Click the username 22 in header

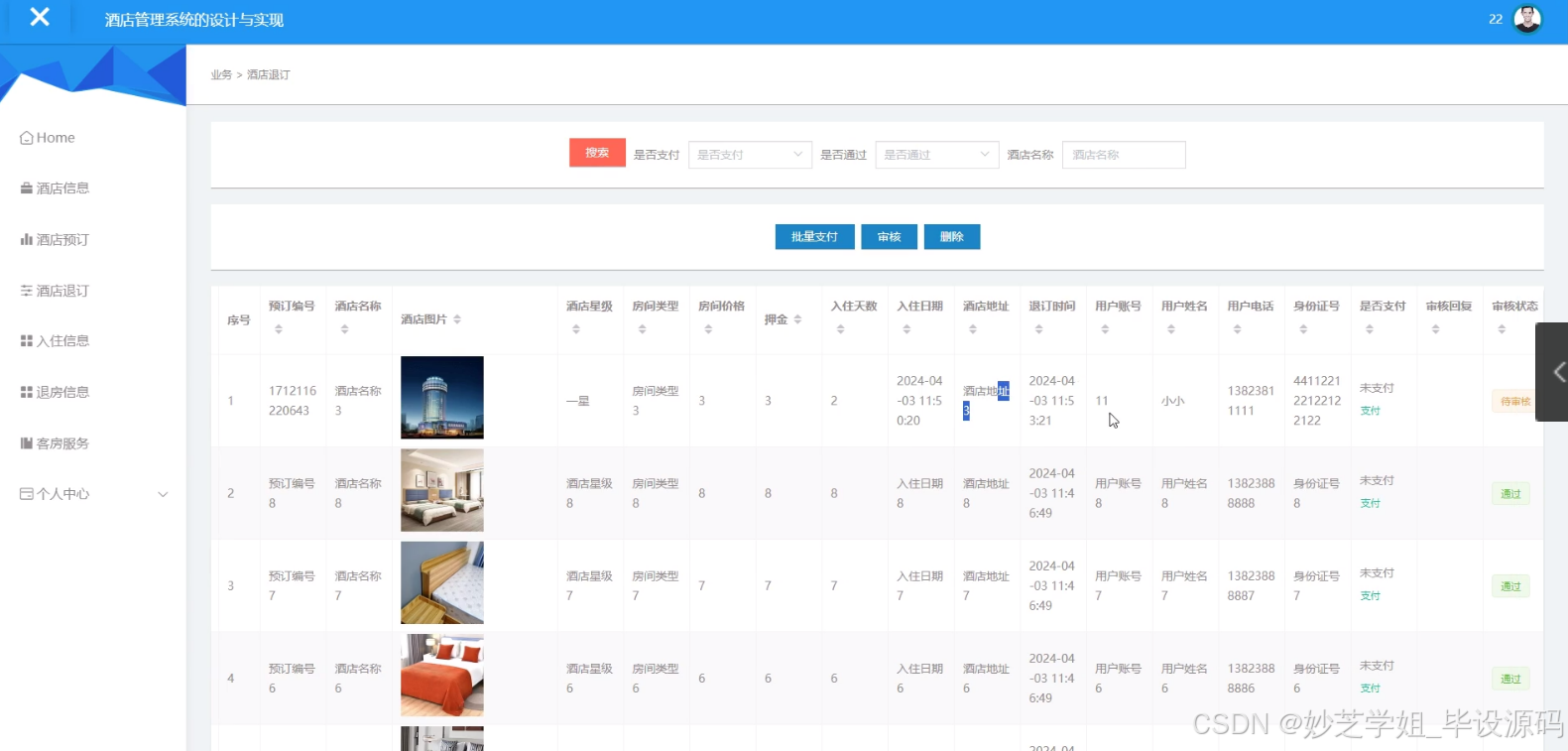coord(1496,19)
